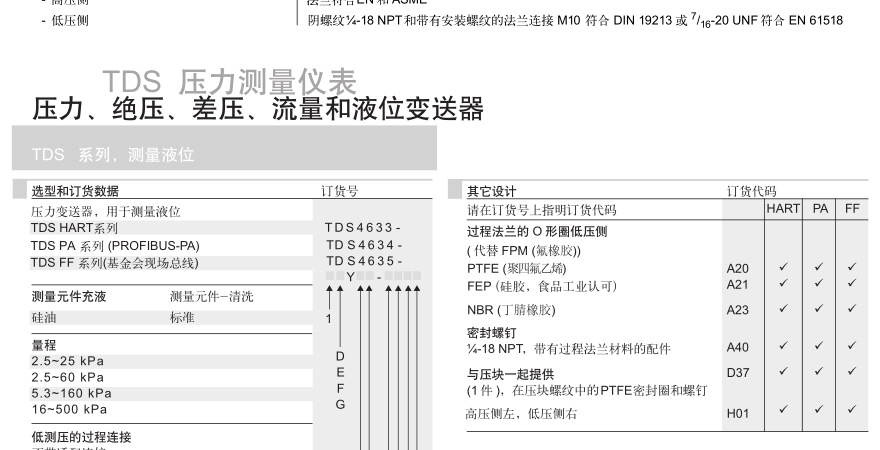Click order code "A21"
This screenshot has height=450, width=880.
[737, 284]
